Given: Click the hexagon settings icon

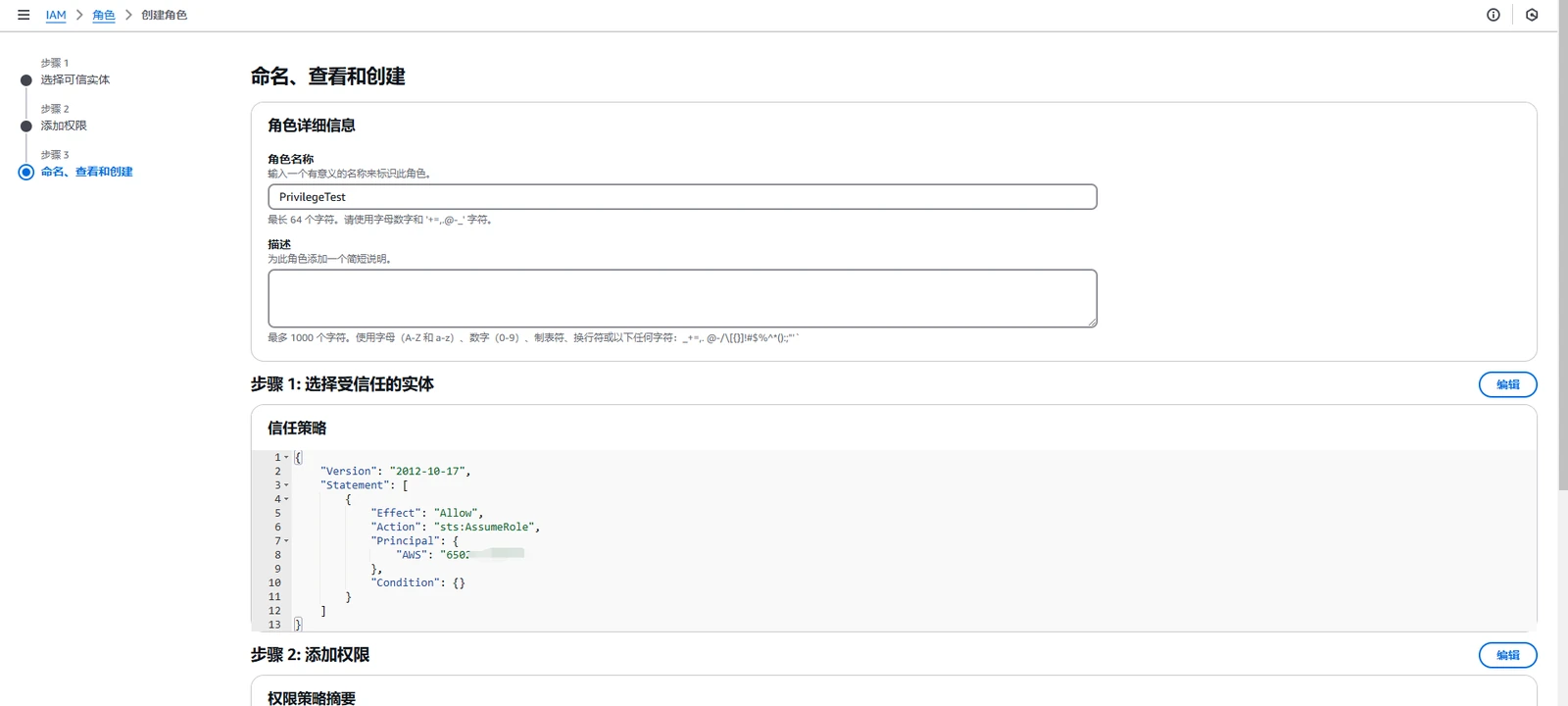Looking at the screenshot, I should 1532,15.
